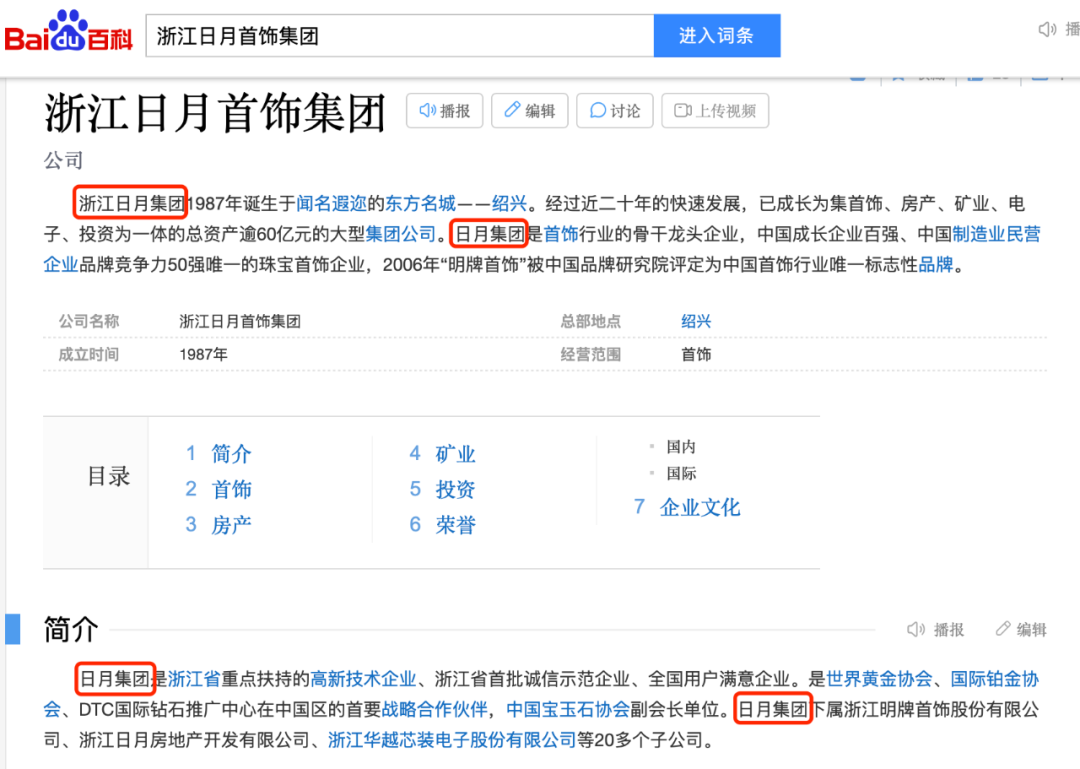The height and width of the screenshot is (769, 1080).
Task: Open the 品牌 link ending the intro
Action: (936, 265)
